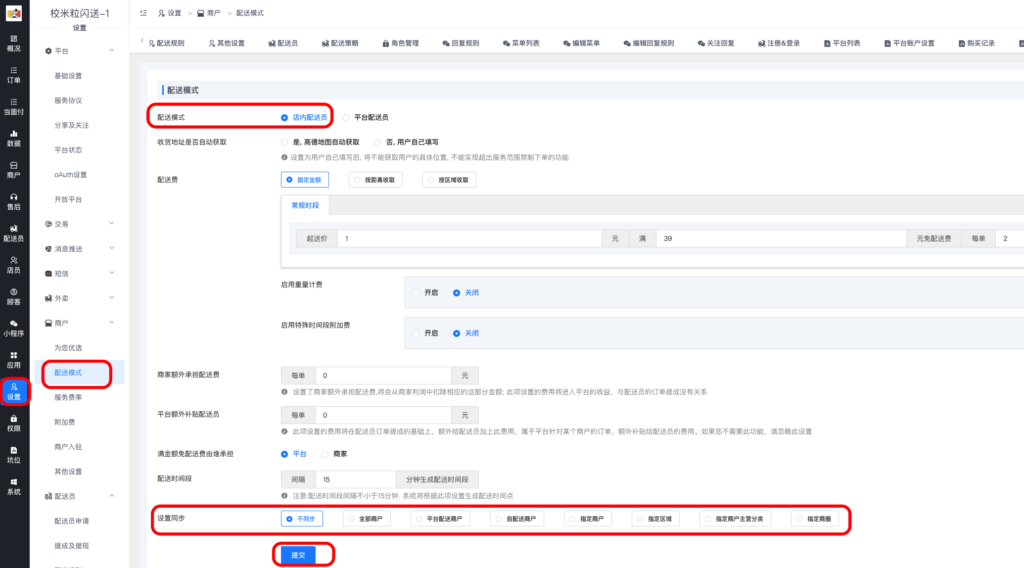The width and height of the screenshot is (1024, 568).
Task: Select 固定金额 delivery fee type
Action: click(x=305, y=180)
